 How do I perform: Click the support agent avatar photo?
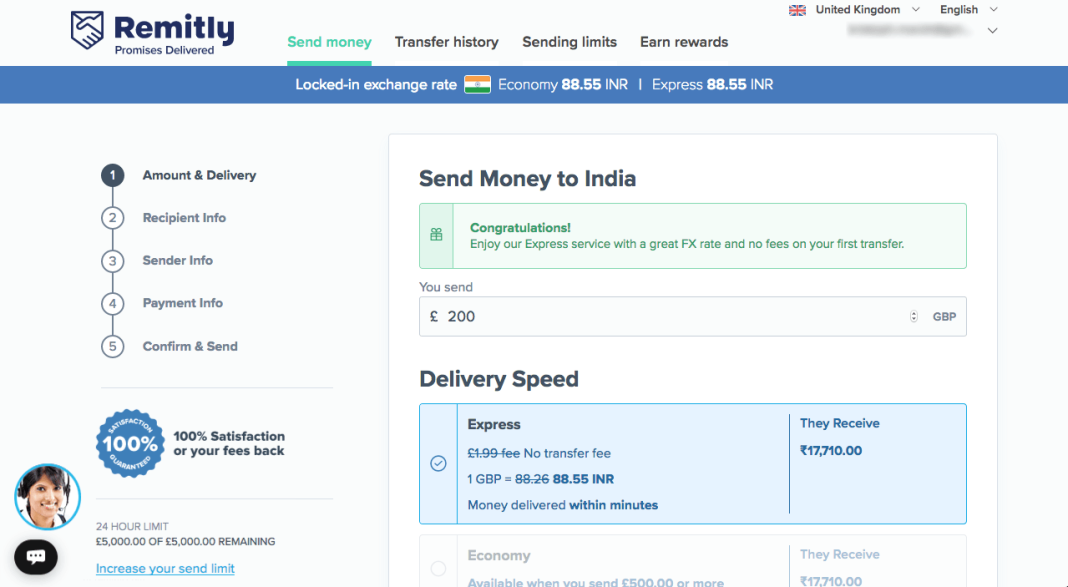(47, 496)
